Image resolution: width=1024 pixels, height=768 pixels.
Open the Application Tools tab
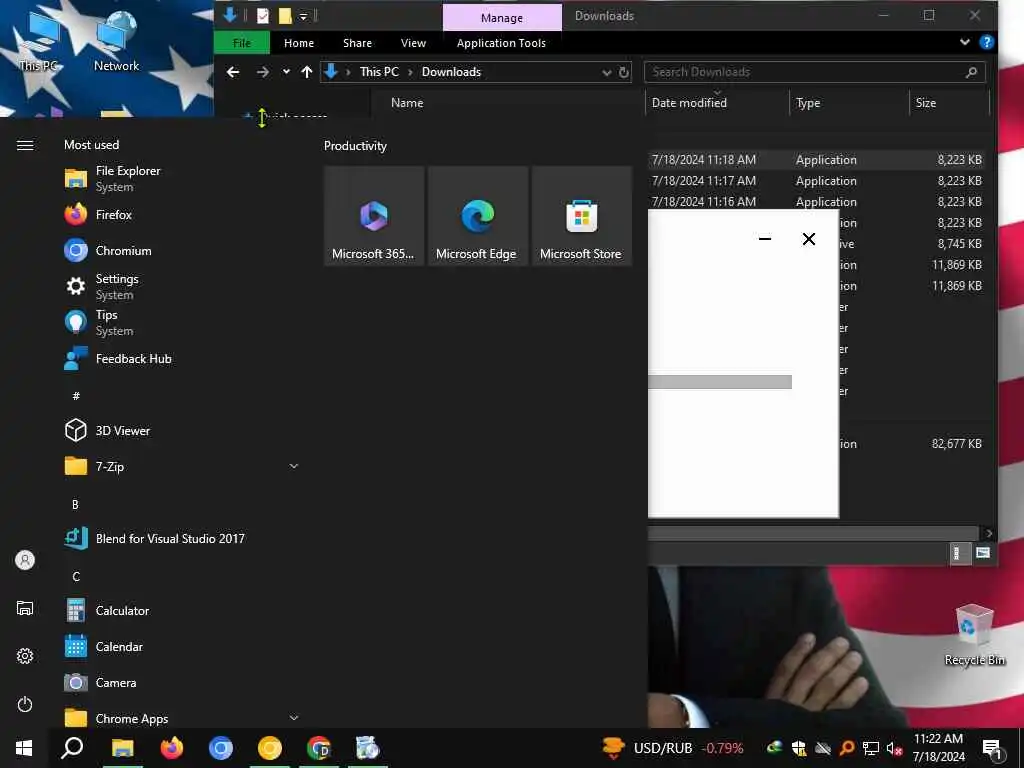501,43
